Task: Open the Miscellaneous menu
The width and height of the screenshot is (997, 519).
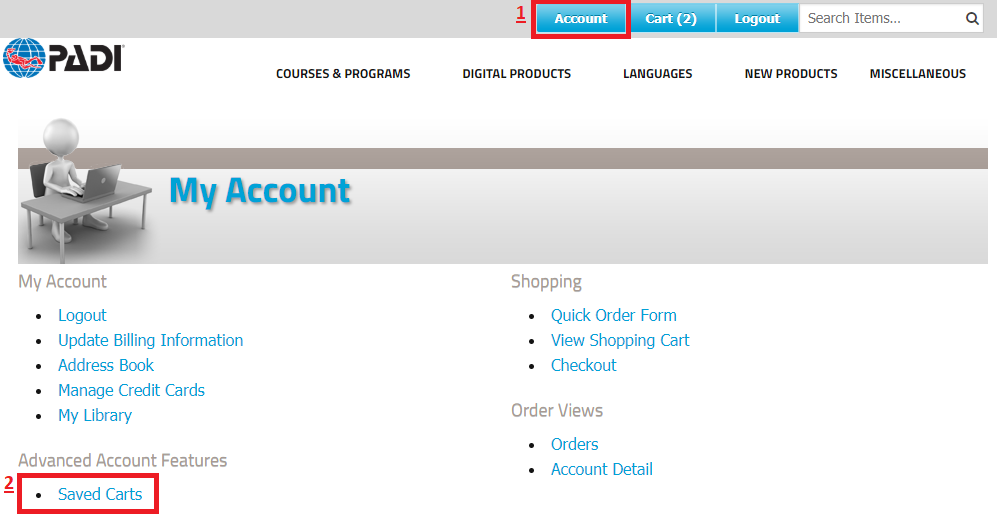Action: [917, 73]
